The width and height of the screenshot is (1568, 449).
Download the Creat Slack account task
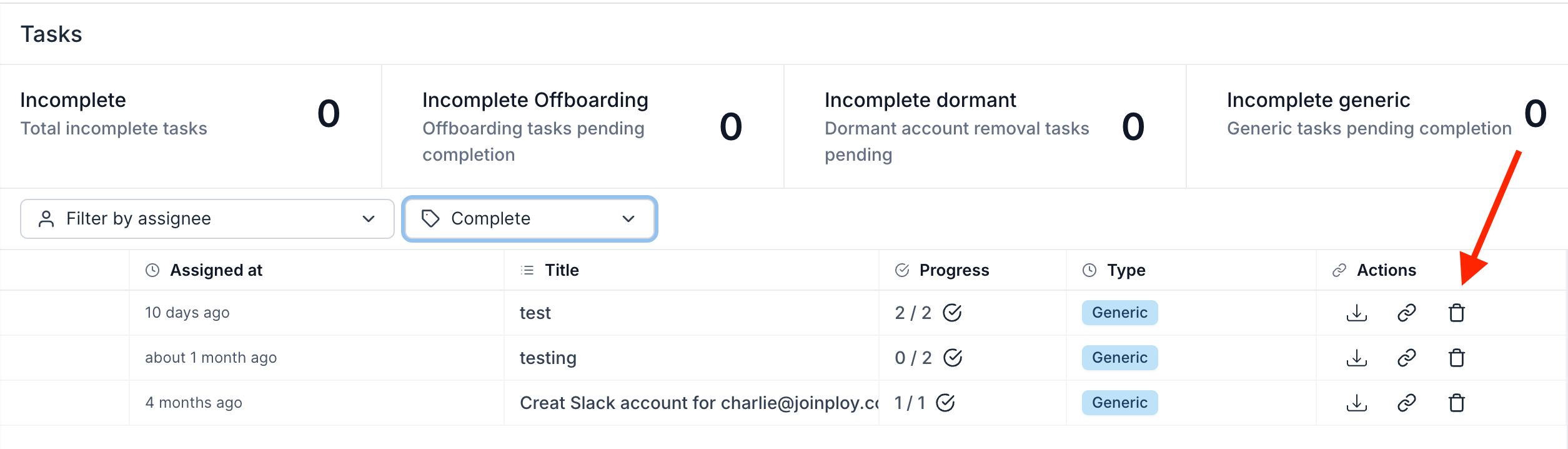[x=1356, y=403]
